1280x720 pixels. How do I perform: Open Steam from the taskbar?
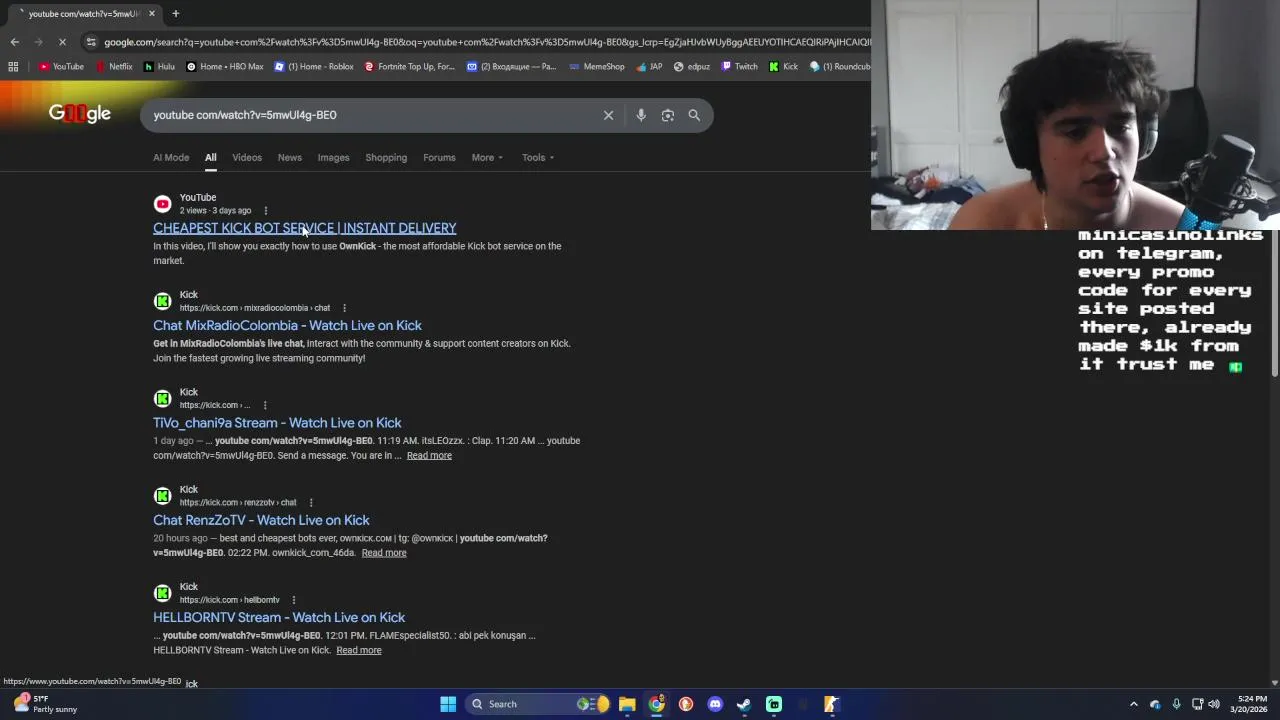coord(744,704)
